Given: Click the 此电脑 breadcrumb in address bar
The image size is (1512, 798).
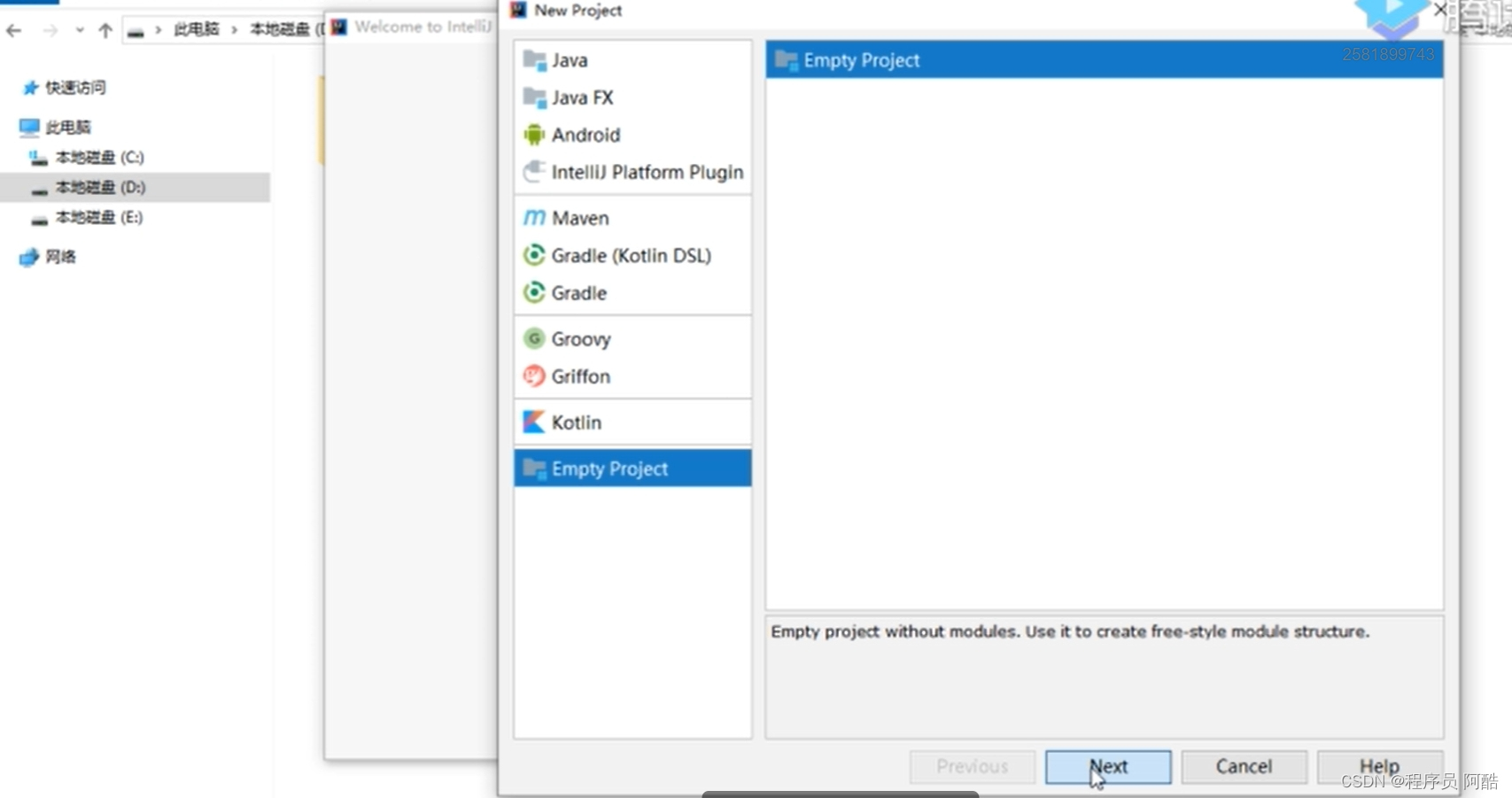Looking at the screenshot, I should [x=196, y=29].
